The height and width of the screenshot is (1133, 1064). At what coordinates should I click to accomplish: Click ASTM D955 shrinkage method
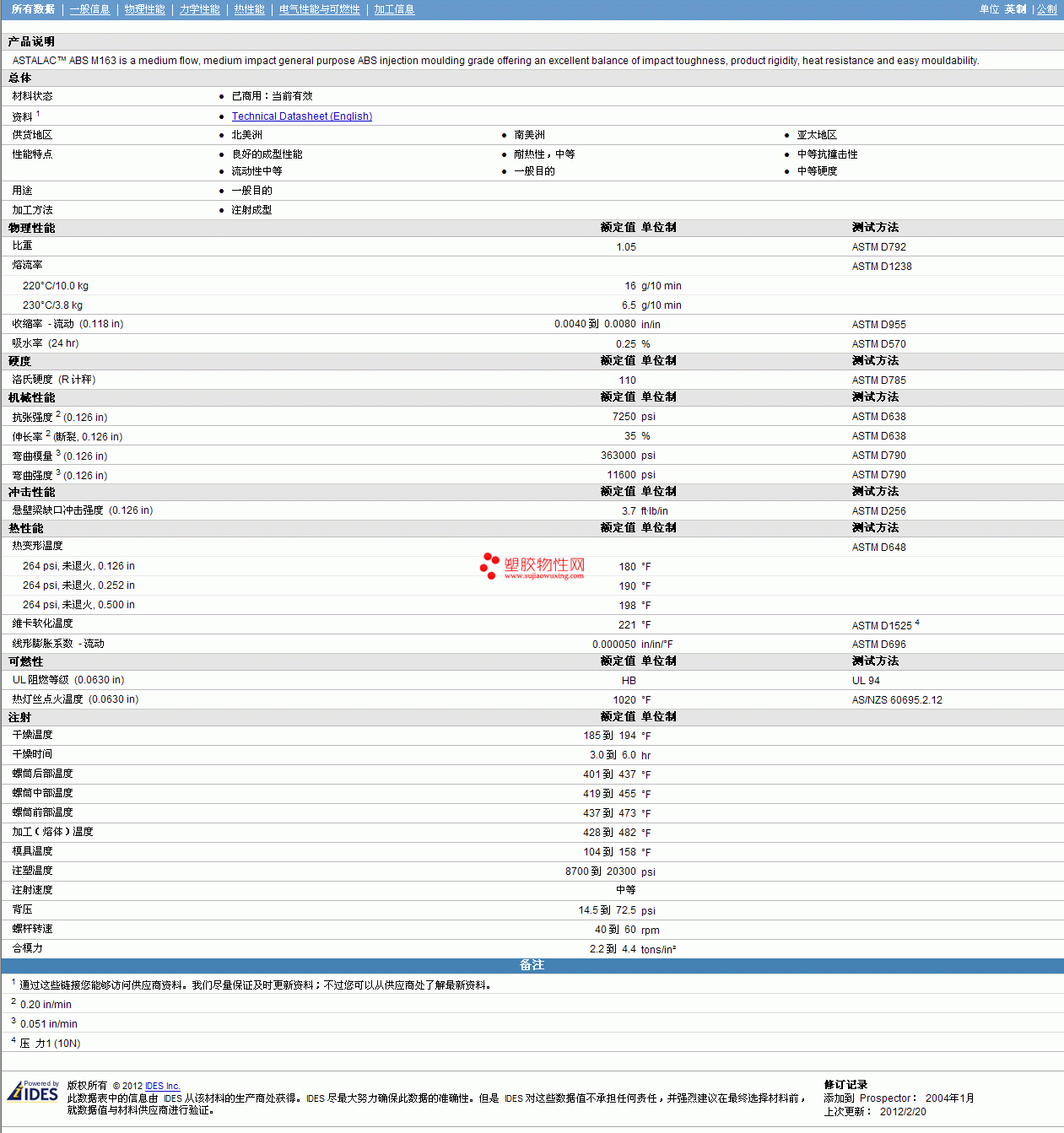tap(878, 325)
